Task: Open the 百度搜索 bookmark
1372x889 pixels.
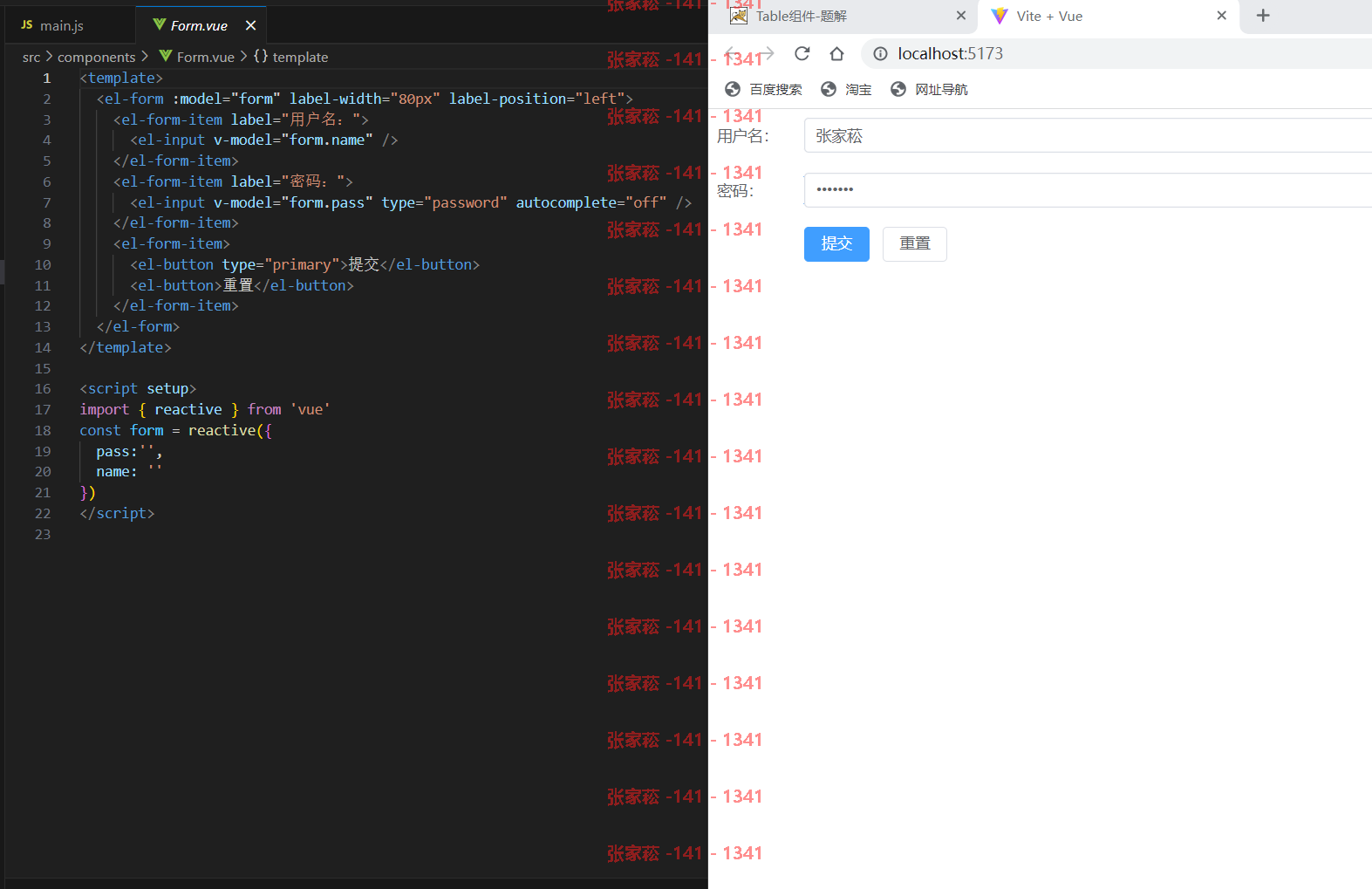Action: point(763,89)
